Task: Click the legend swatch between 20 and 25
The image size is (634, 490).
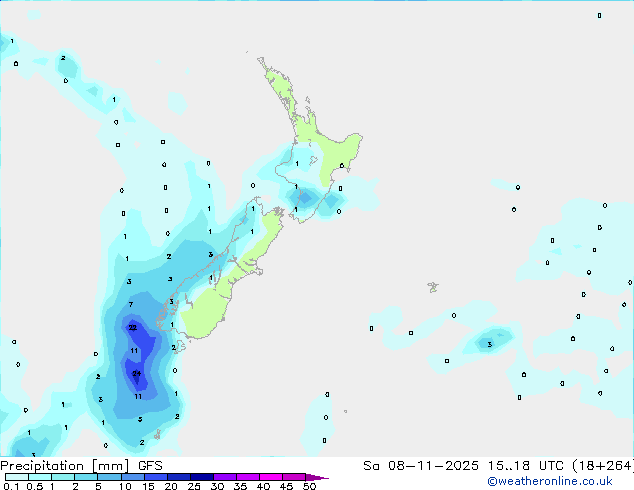Action: (x=178, y=477)
